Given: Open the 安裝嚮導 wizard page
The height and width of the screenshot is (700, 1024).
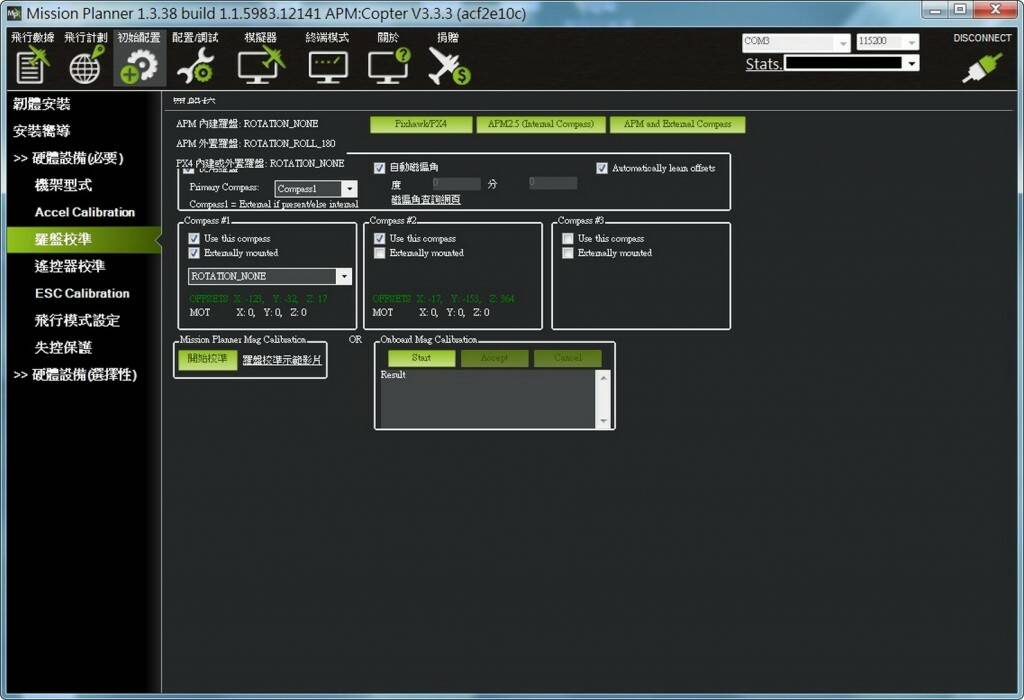Looking at the screenshot, I should (x=41, y=131).
